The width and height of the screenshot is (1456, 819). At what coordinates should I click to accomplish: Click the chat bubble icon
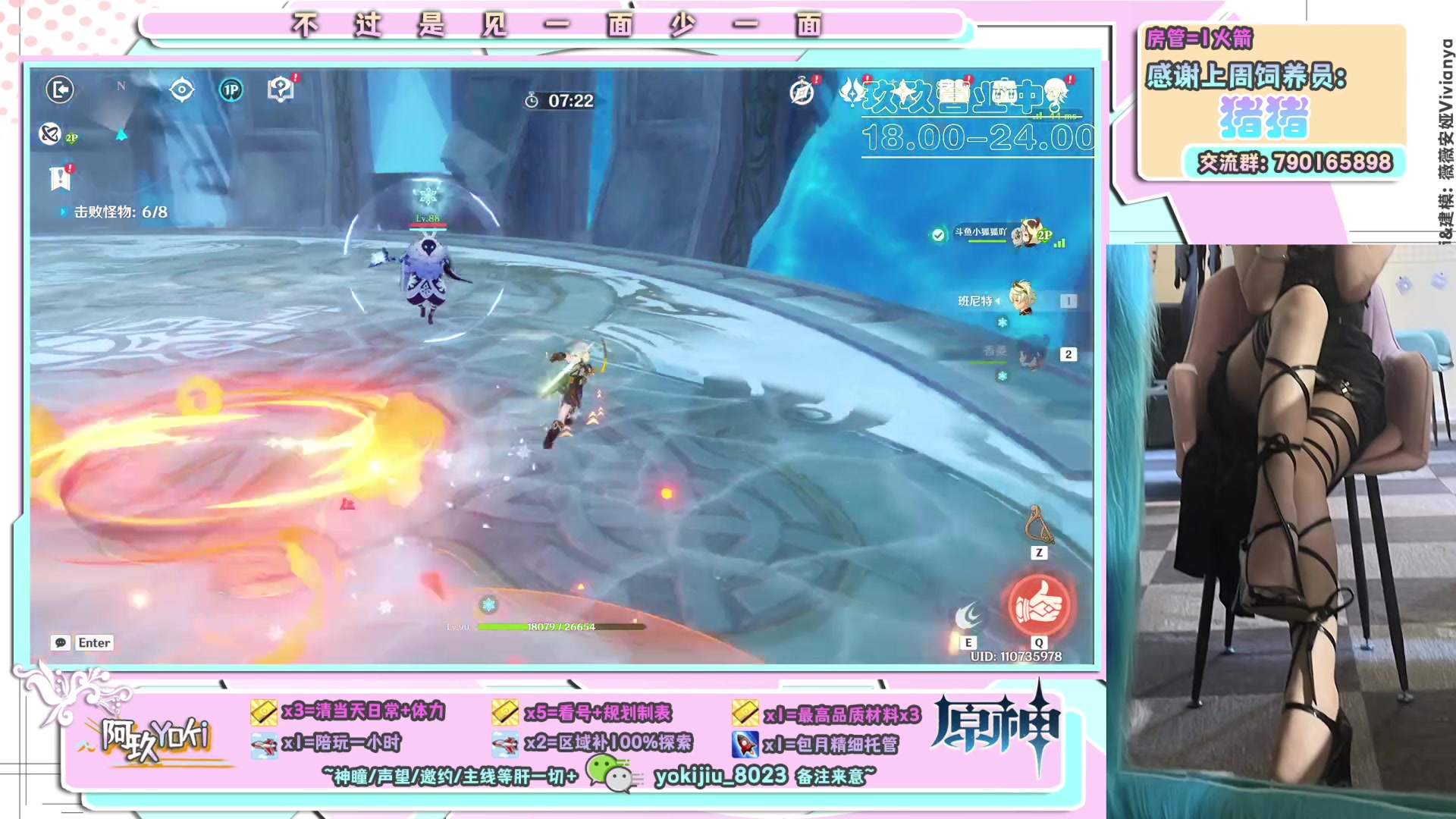click(x=60, y=642)
